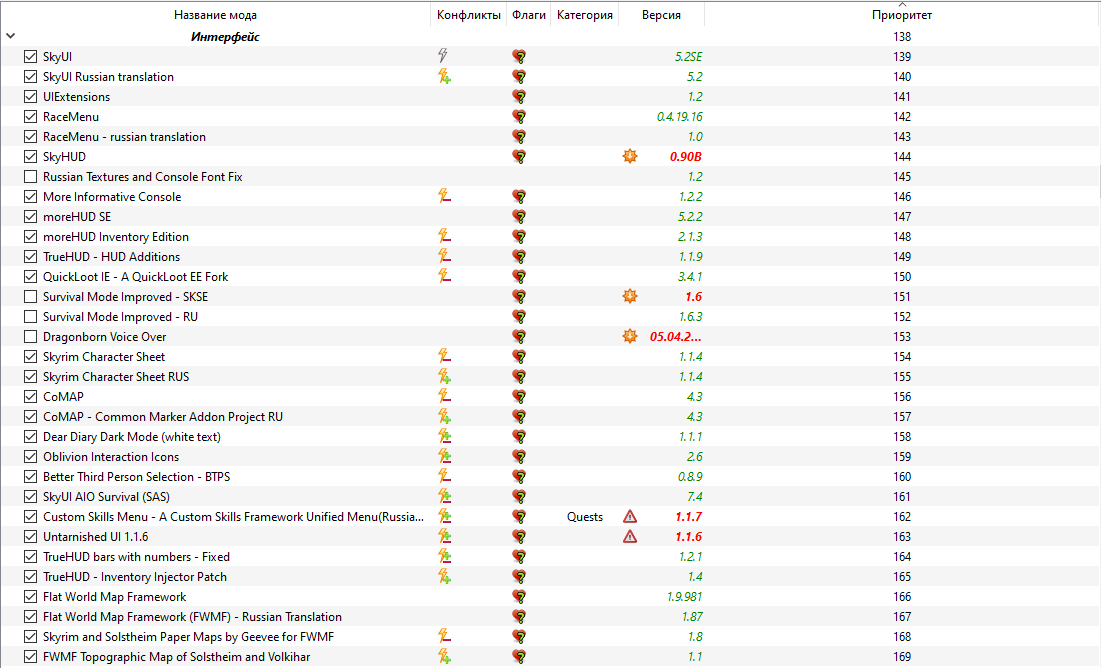Image resolution: width=1101 pixels, height=668 pixels.
Task: Click warning triangle icon for Custom Skills Menu
Action: [x=630, y=516]
